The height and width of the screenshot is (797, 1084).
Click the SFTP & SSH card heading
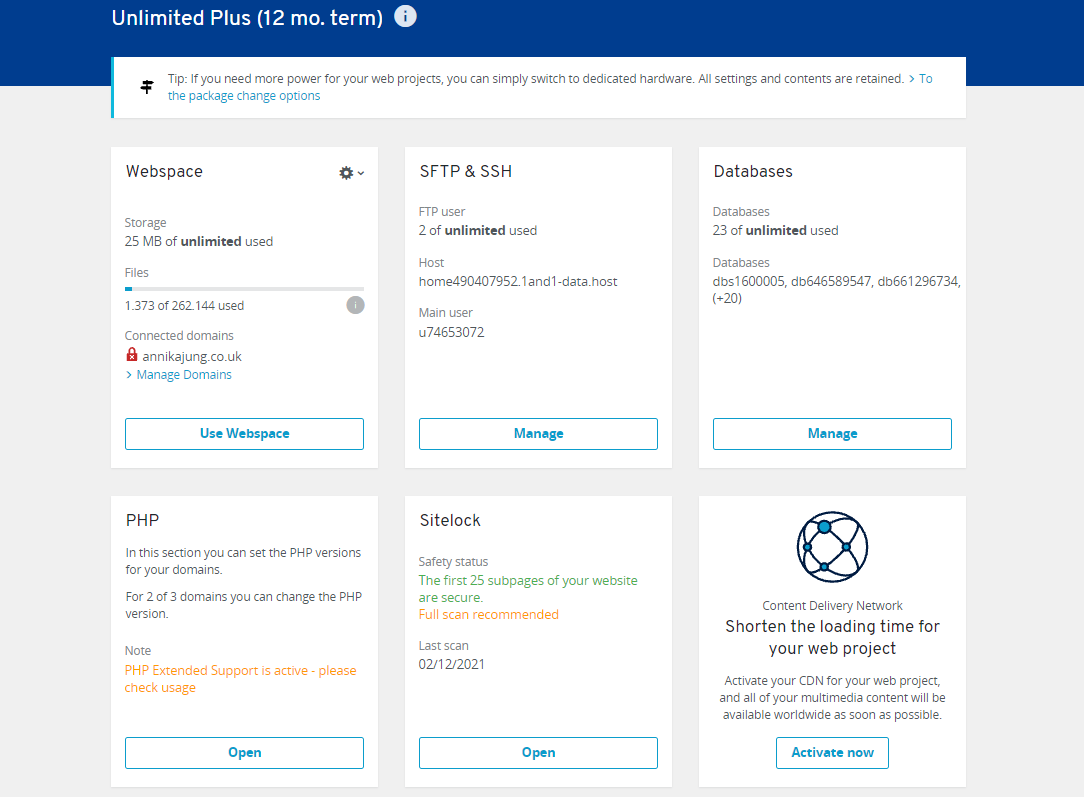pos(466,171)
